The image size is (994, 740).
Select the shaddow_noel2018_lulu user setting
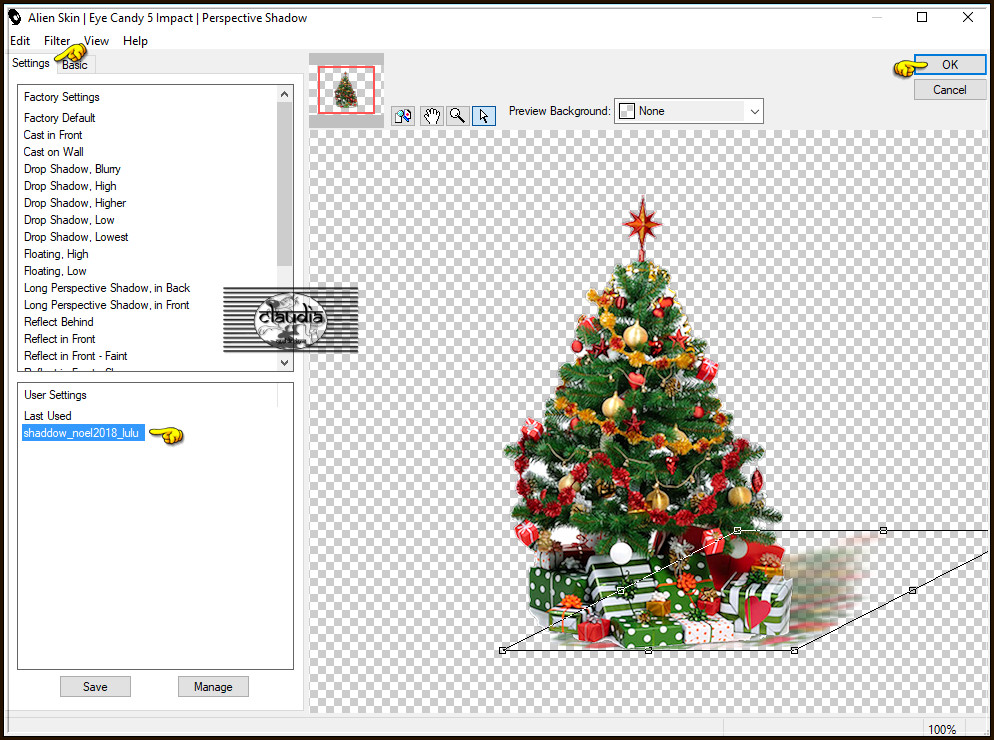(x=83, y=433)
